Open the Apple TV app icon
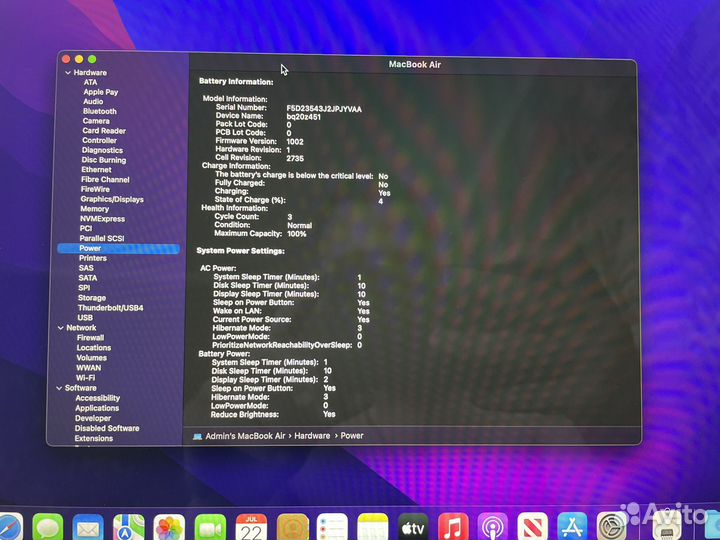720x540 pixels. point(413,528)
